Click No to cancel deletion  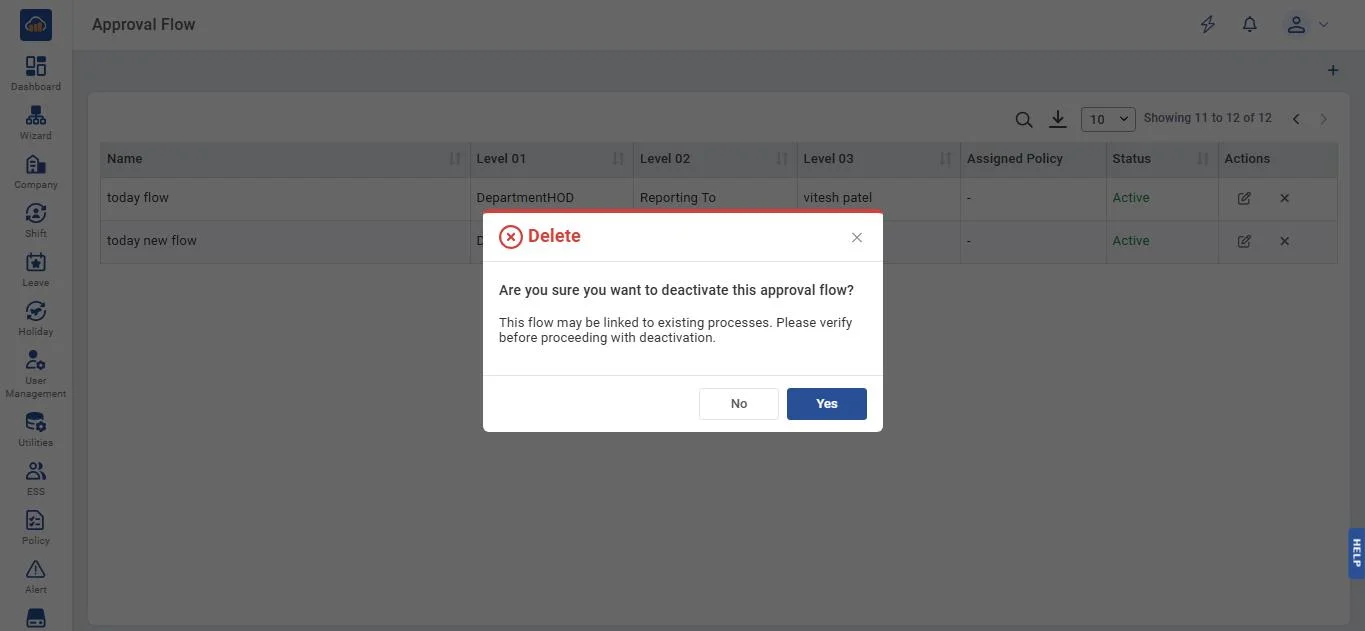click(738, 404)
